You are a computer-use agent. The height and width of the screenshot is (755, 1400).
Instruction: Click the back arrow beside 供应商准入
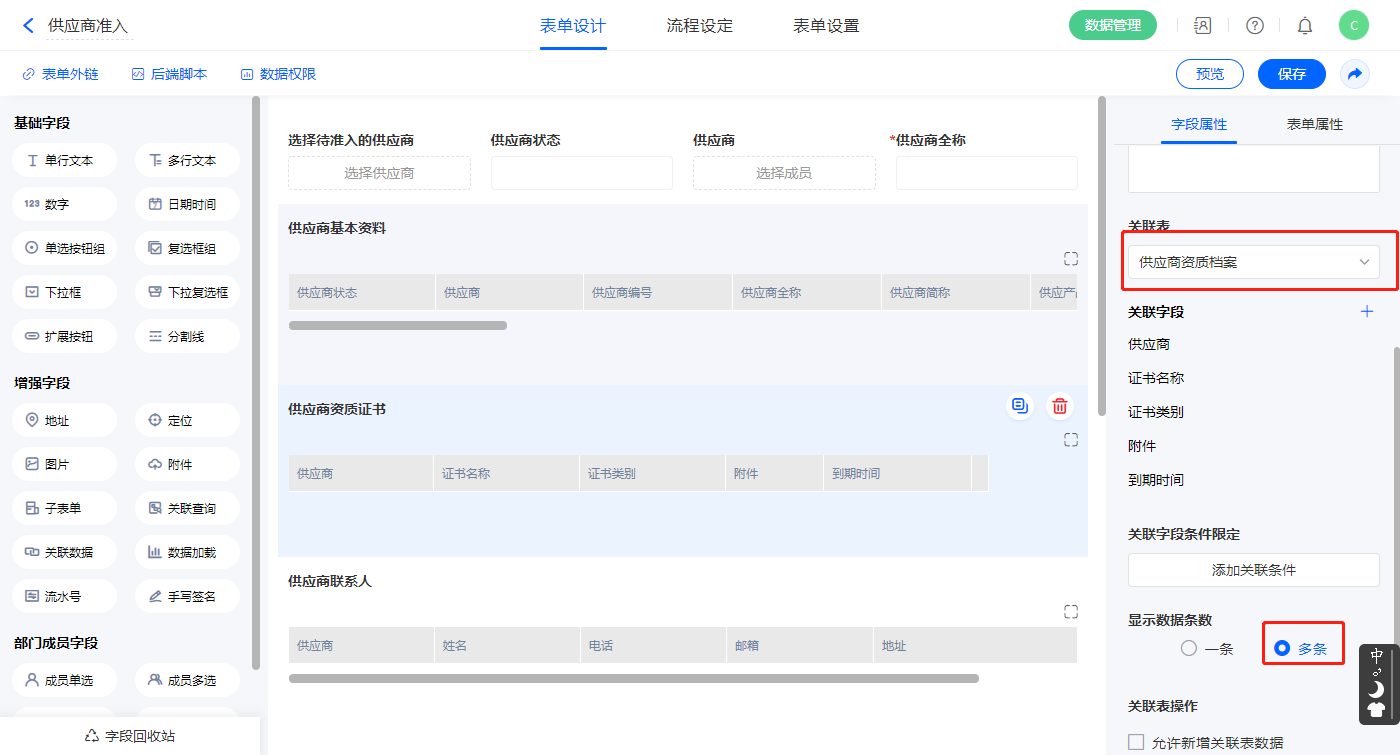[x=28, y=26]
